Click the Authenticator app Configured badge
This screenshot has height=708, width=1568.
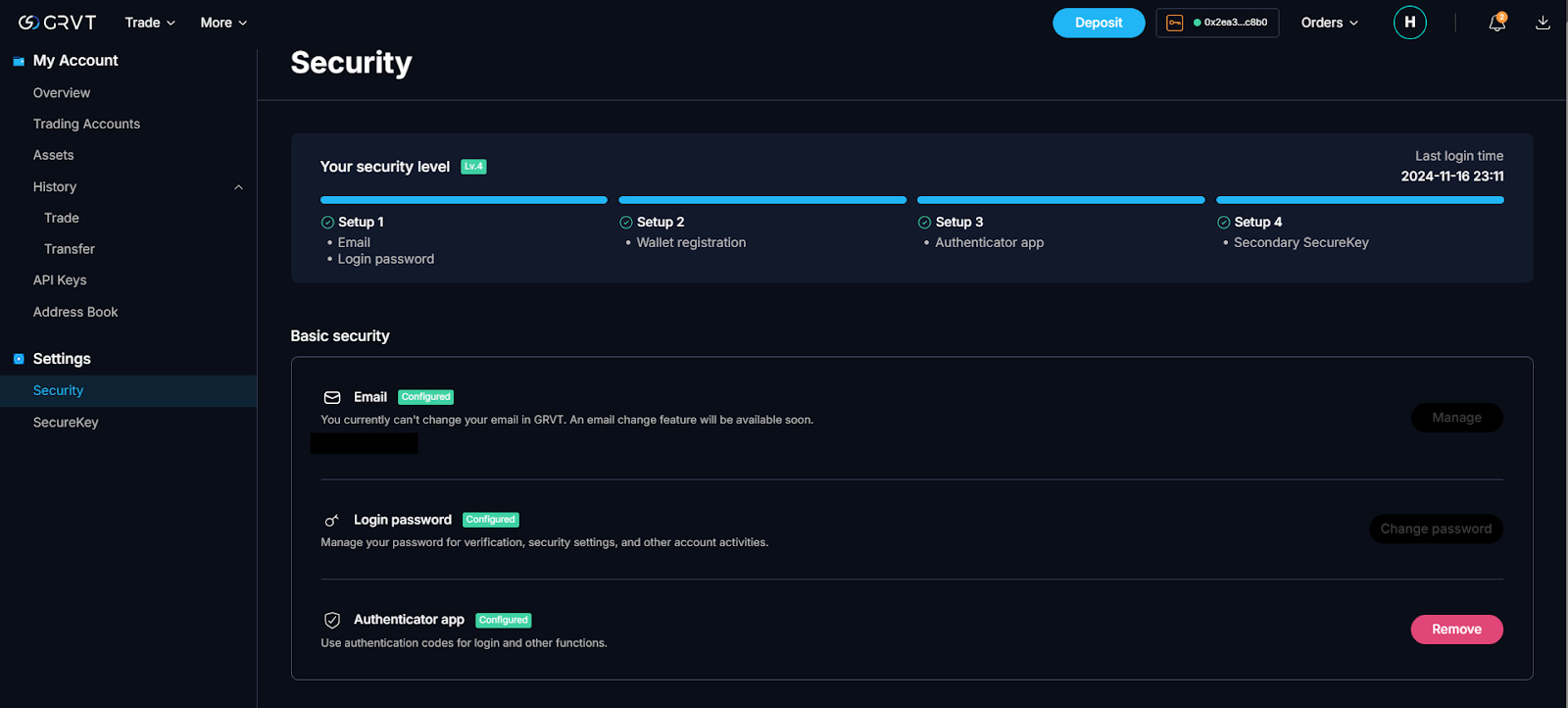tap(504, 620)
